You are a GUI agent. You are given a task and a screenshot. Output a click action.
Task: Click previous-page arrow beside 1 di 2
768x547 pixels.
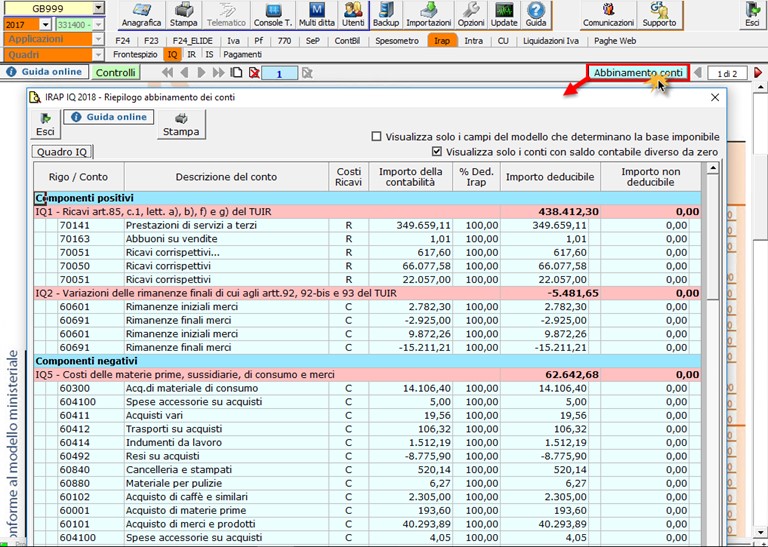pyautogui.click(x=698, y=73)
